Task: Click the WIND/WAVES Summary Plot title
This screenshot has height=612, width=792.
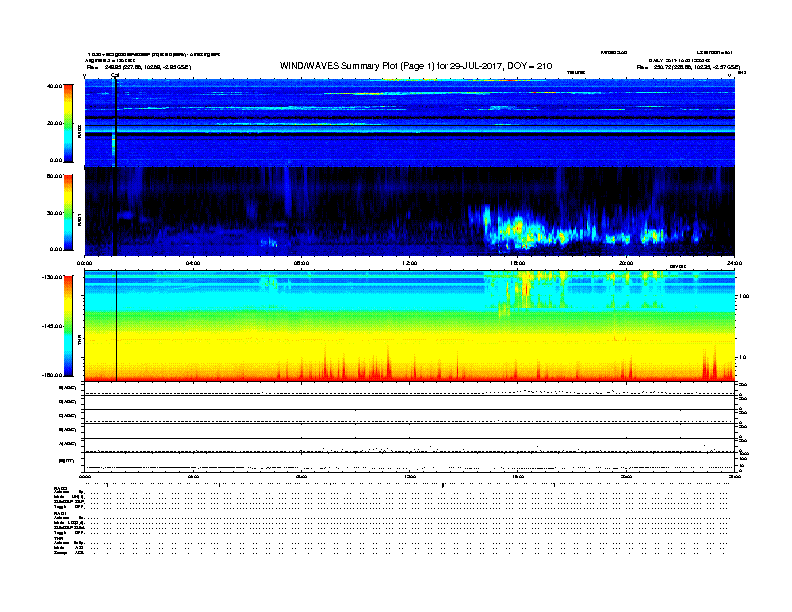Action: (416, 66)
